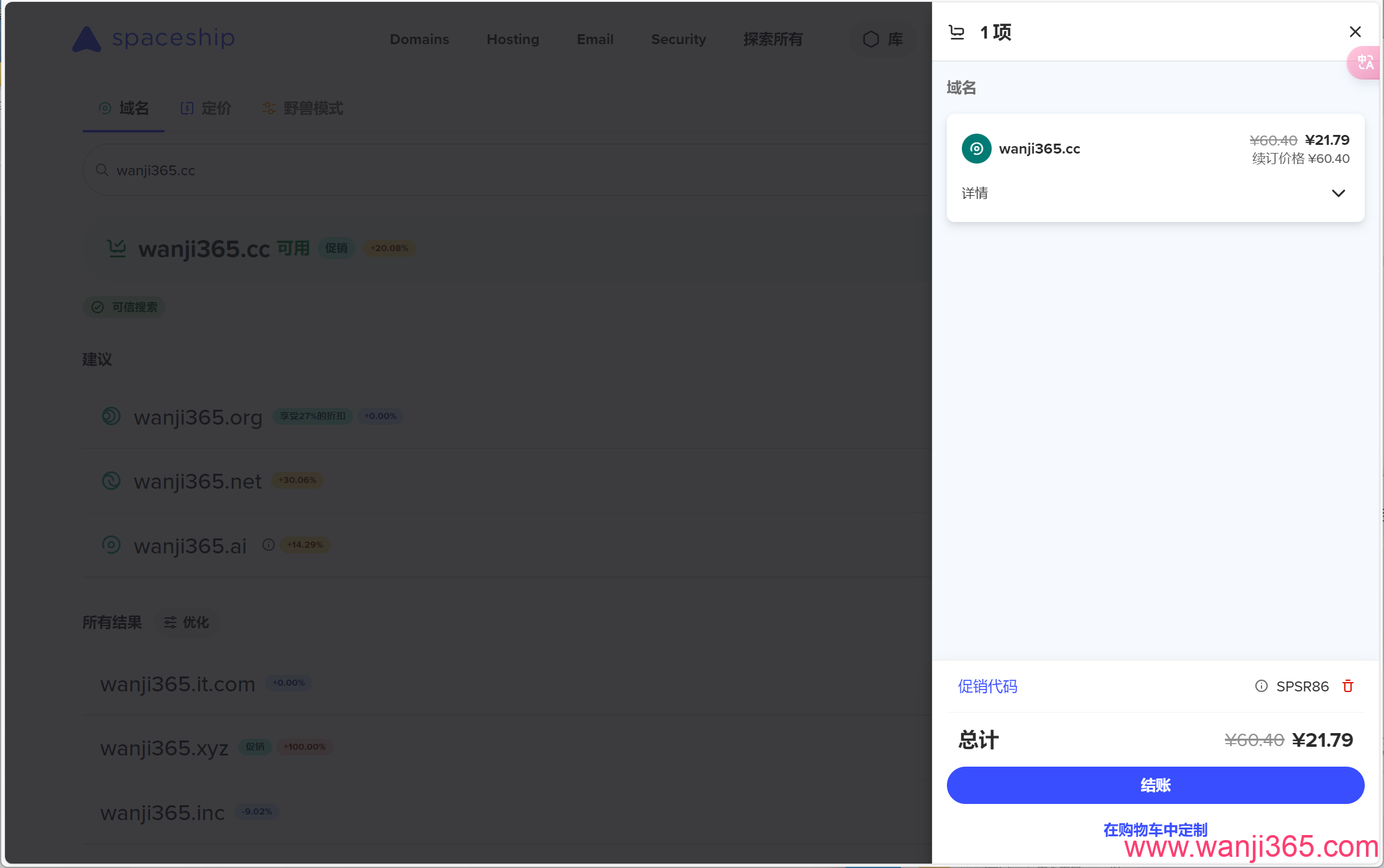
Task: Switch to the 野兽模式 tab
Action: (x=302, y=109)
